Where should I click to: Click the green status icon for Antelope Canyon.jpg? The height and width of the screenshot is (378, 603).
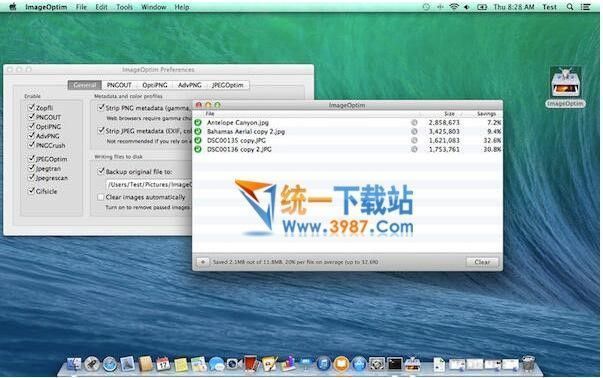coord(198,123)
